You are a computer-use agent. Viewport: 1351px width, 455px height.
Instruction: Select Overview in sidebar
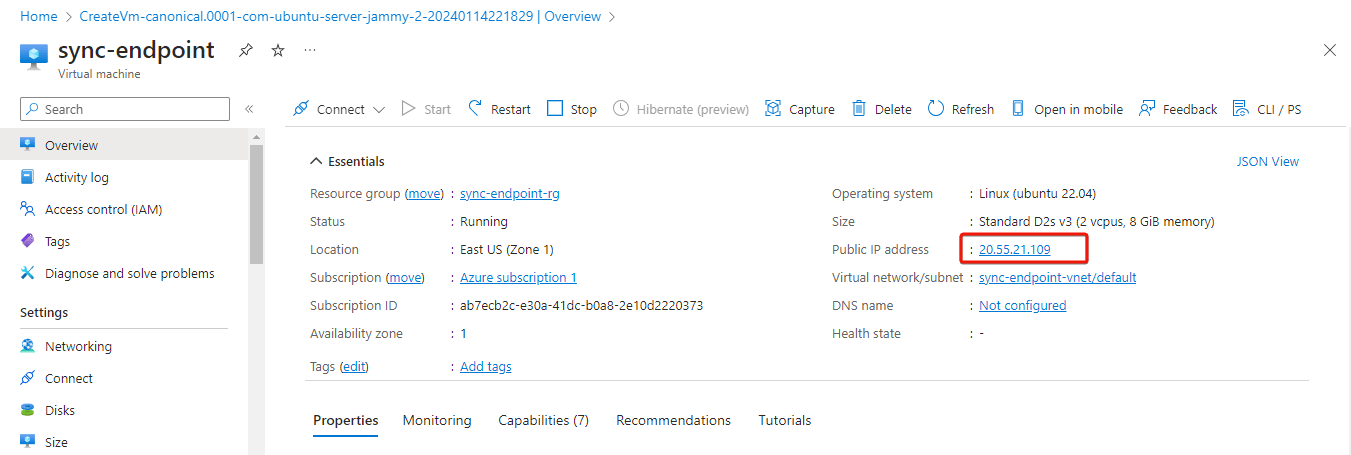pos(124,145)
